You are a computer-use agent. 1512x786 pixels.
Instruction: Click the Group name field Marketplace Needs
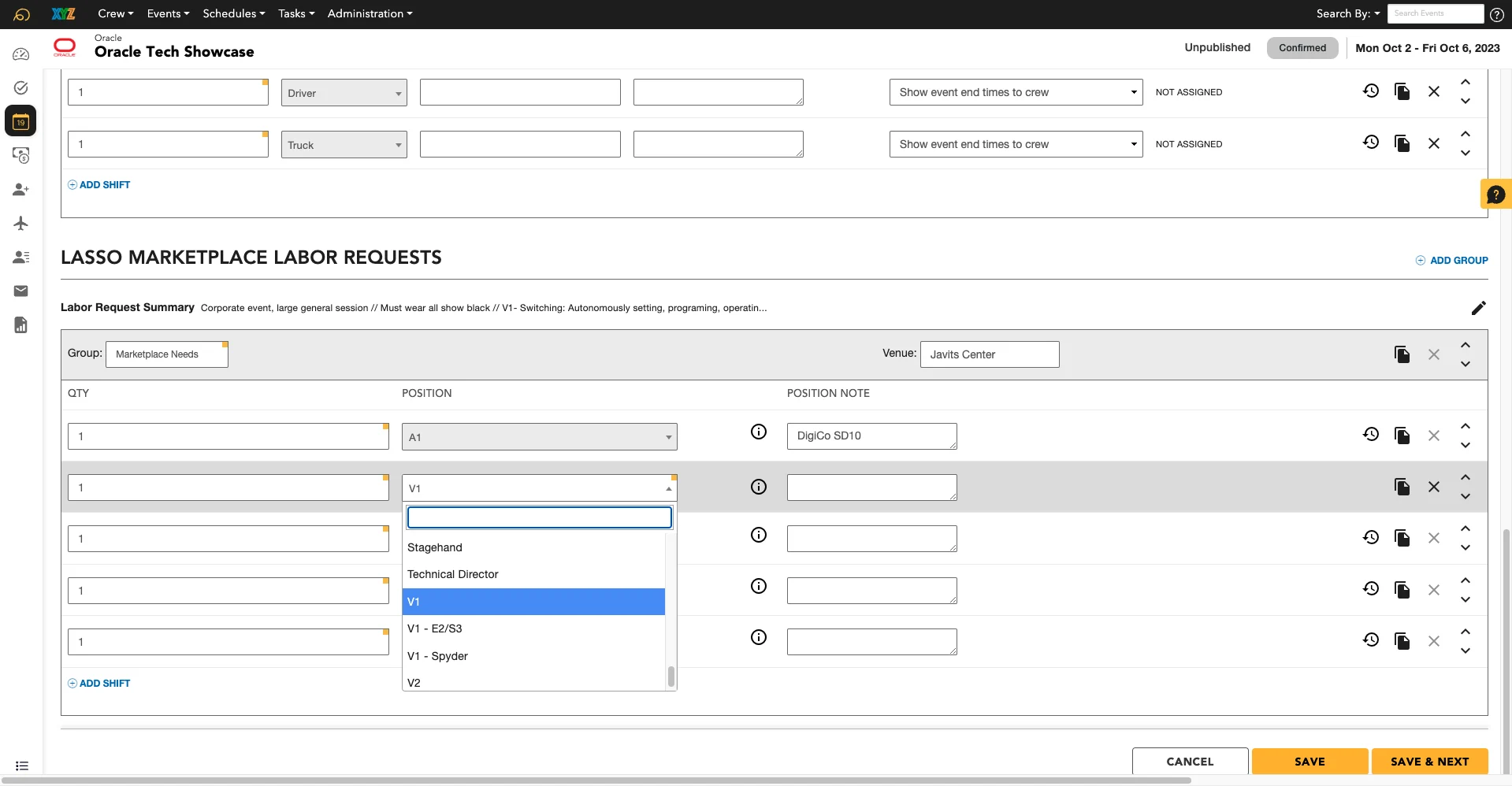(x=167, y=354)
